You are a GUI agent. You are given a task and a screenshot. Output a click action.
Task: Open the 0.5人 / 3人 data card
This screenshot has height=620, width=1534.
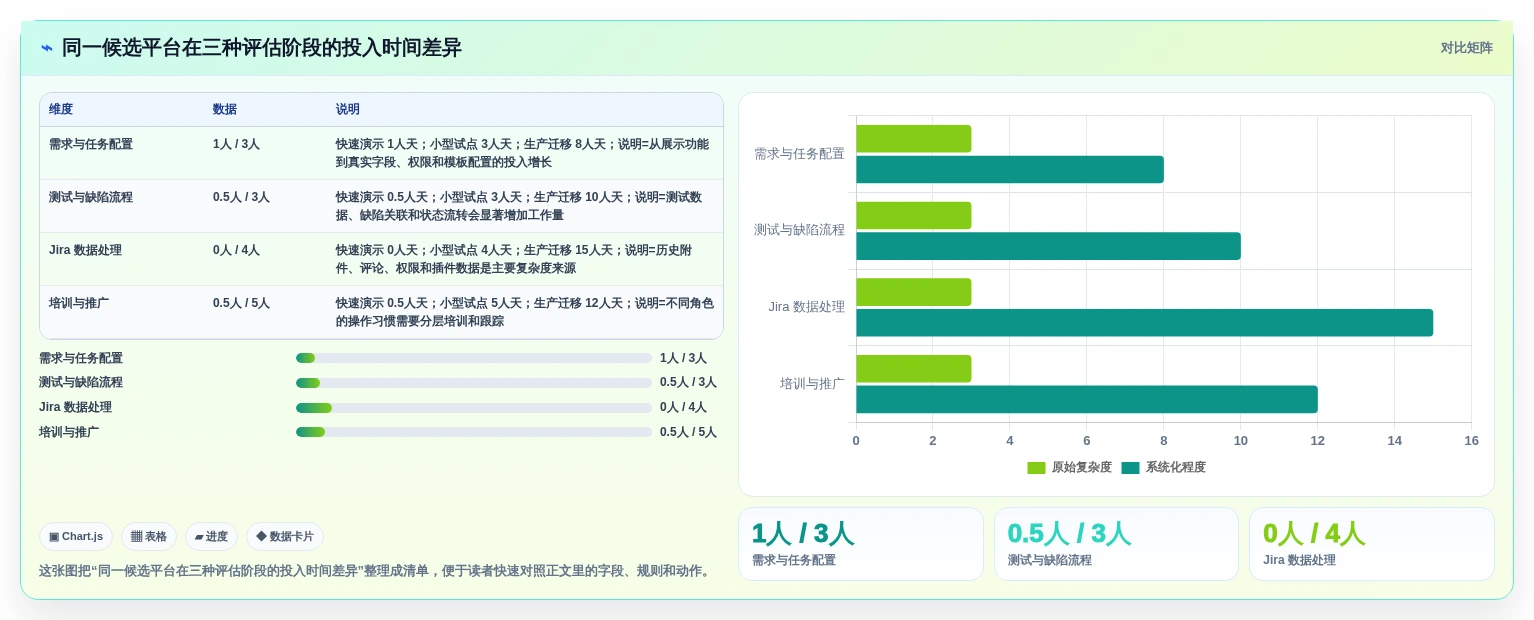(1116, 544)
